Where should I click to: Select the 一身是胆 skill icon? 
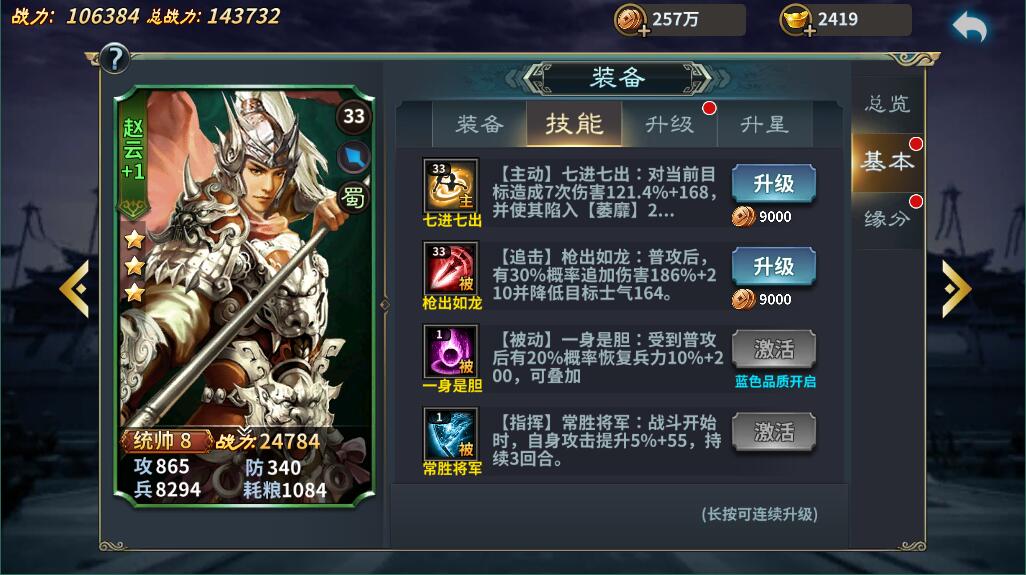pos(450,351)
